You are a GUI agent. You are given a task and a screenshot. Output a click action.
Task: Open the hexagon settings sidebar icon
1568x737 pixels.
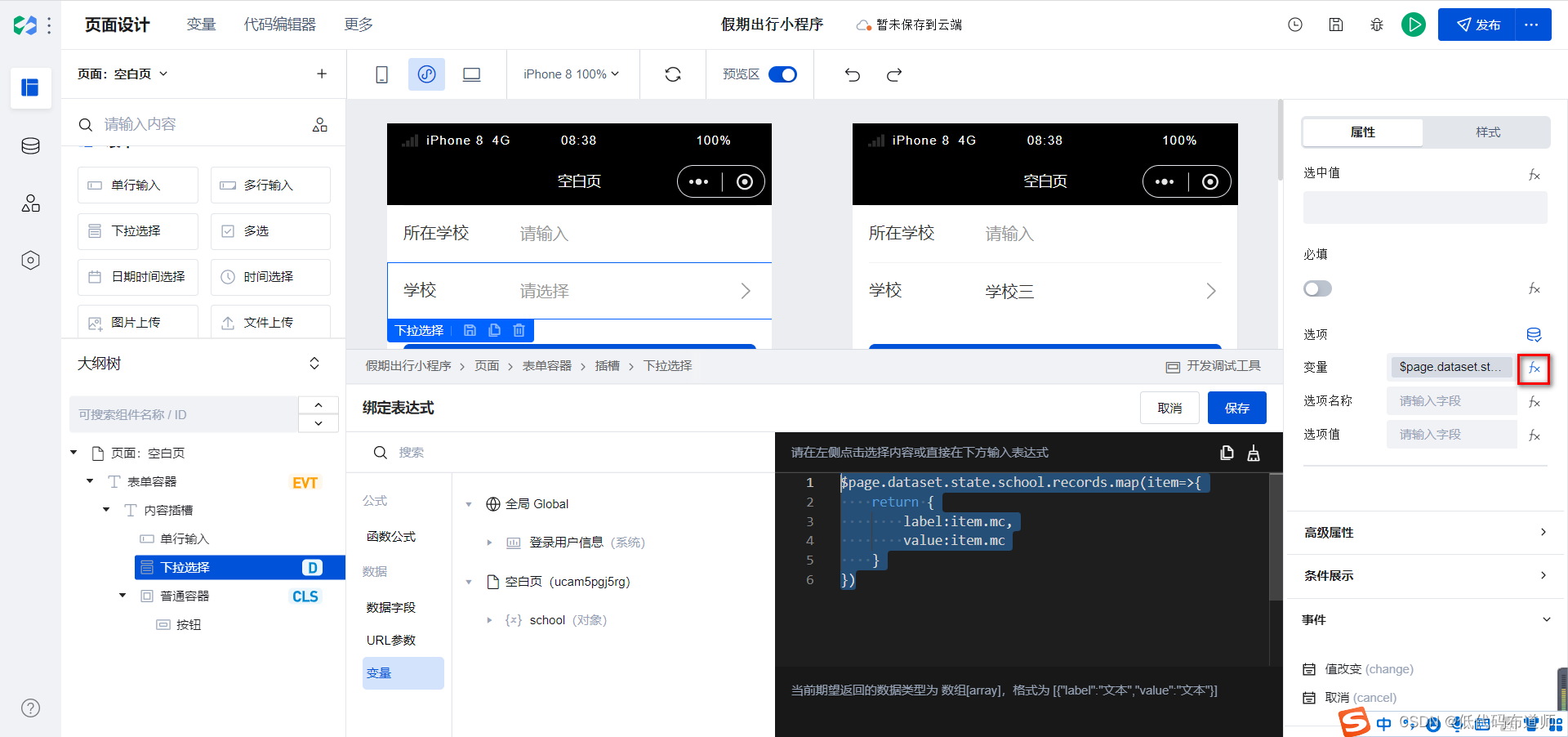(30, 261)
